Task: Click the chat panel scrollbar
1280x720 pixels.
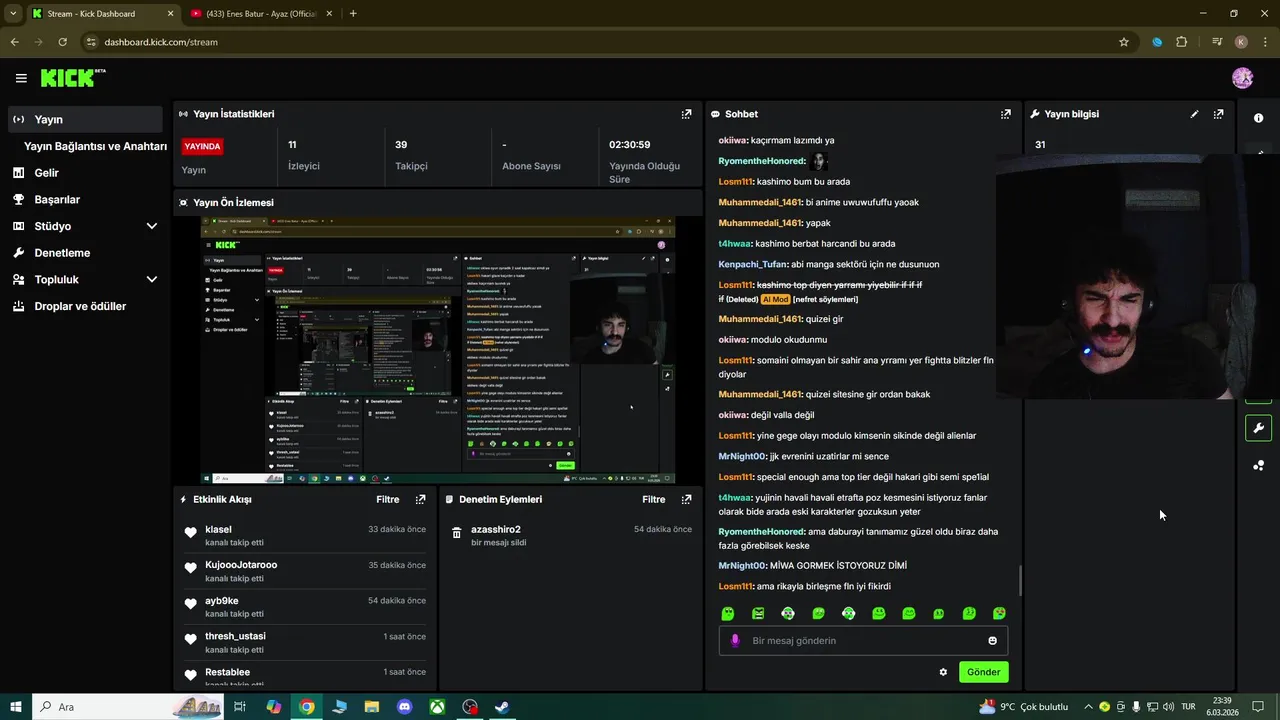Action: pyautogui.click(x=1020, y=580)
